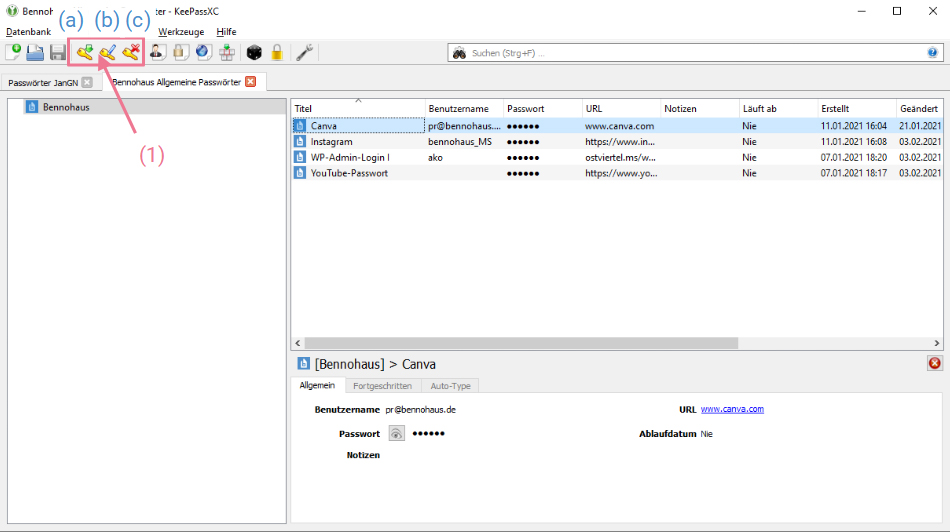Click the scrollbar right arrow
This screenshot has height=532, width=950.
click(937, 343)
